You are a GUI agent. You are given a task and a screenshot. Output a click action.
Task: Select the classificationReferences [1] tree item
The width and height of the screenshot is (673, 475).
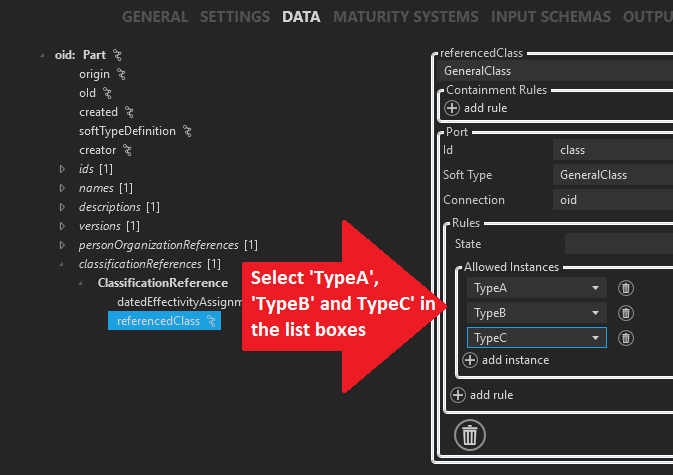150,264
